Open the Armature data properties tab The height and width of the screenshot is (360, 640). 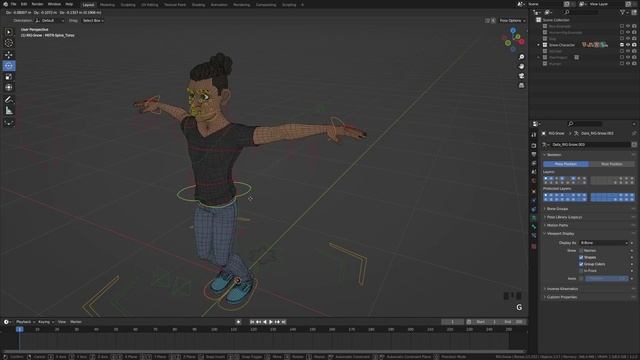(533, 218)
